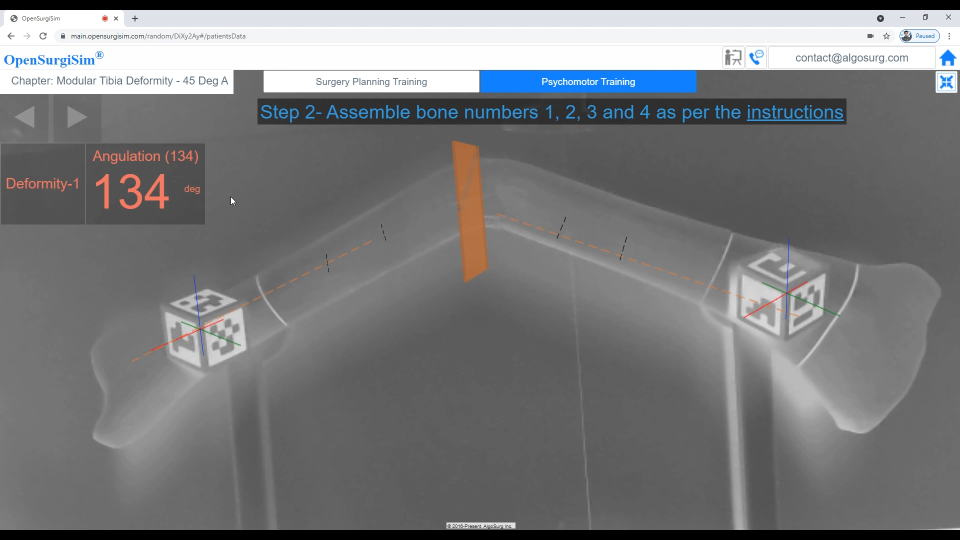Toggle fullscreen with the collapse arrows icon
The width and height of the screenshot is (960, 540).
click(x=946, y=82)
